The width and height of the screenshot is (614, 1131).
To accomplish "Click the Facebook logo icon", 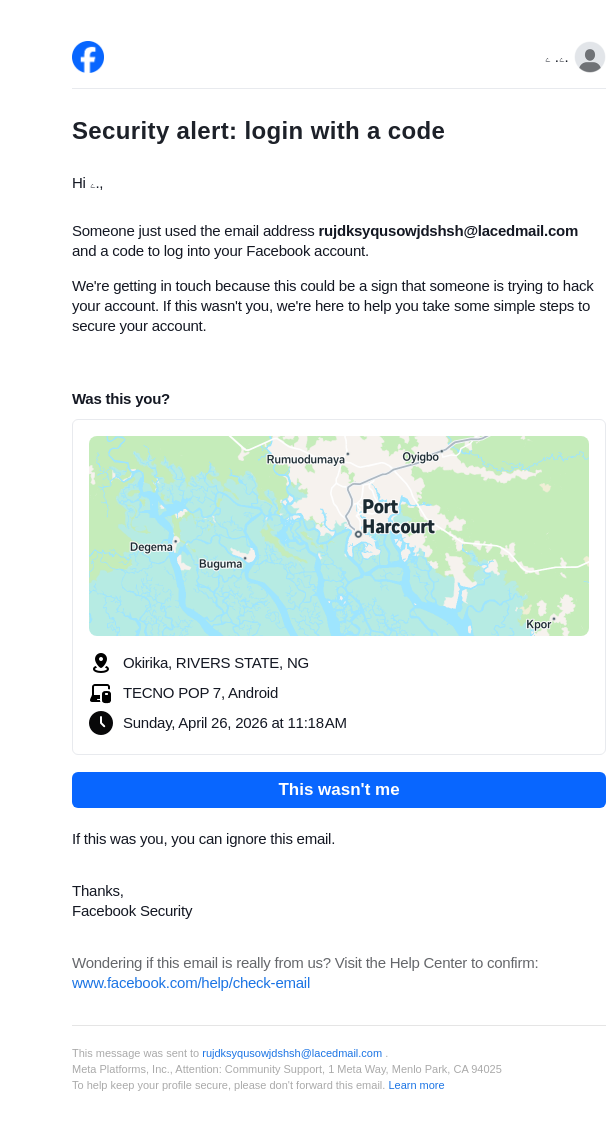I will click(x=88, y=57).
